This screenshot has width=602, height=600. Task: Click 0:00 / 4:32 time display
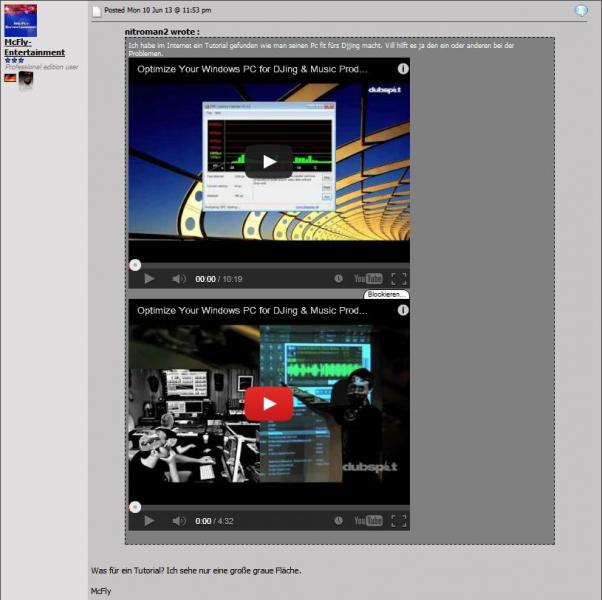tap(214, 521)
